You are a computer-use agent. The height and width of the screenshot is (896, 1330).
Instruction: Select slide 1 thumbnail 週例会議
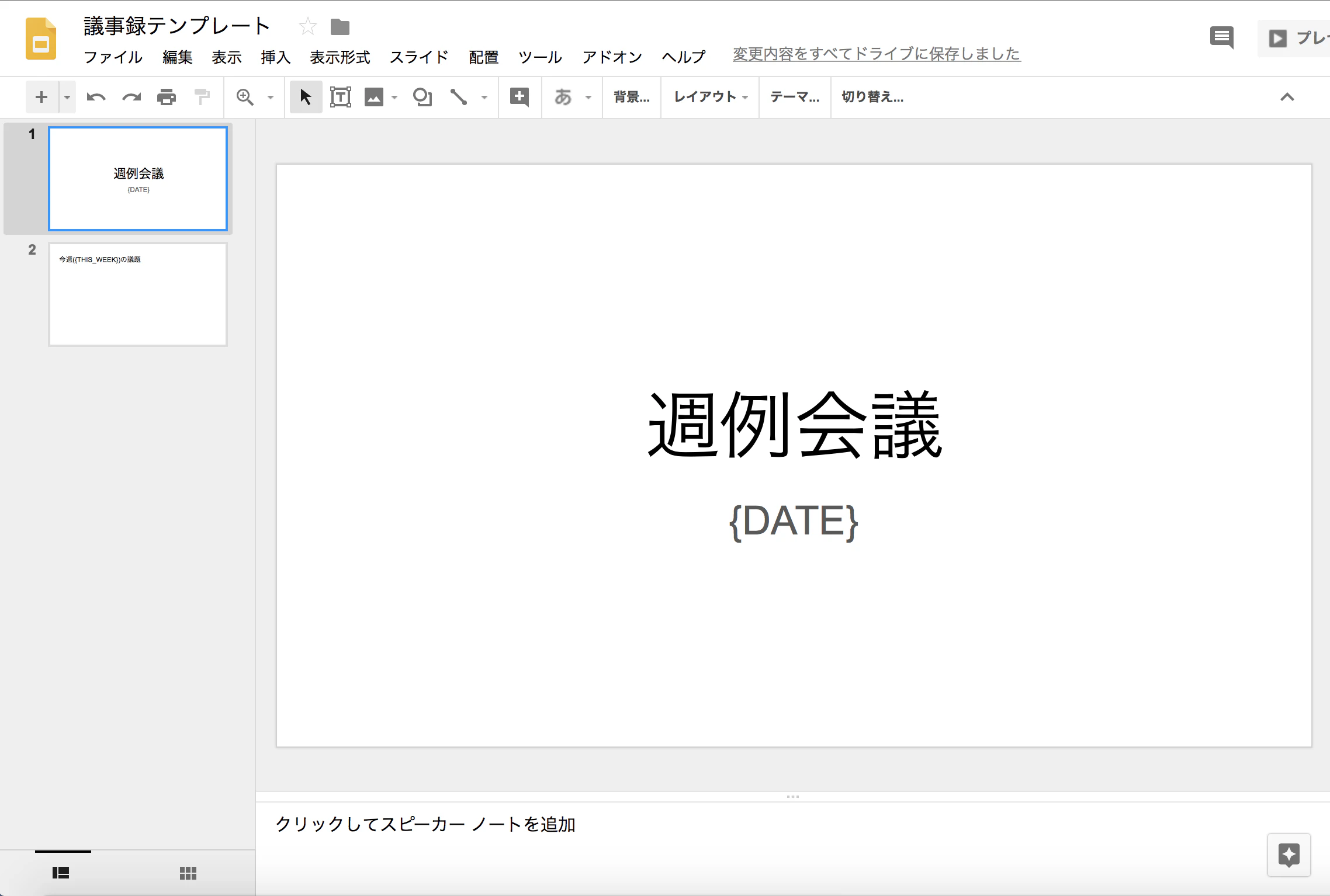(138, 179)
